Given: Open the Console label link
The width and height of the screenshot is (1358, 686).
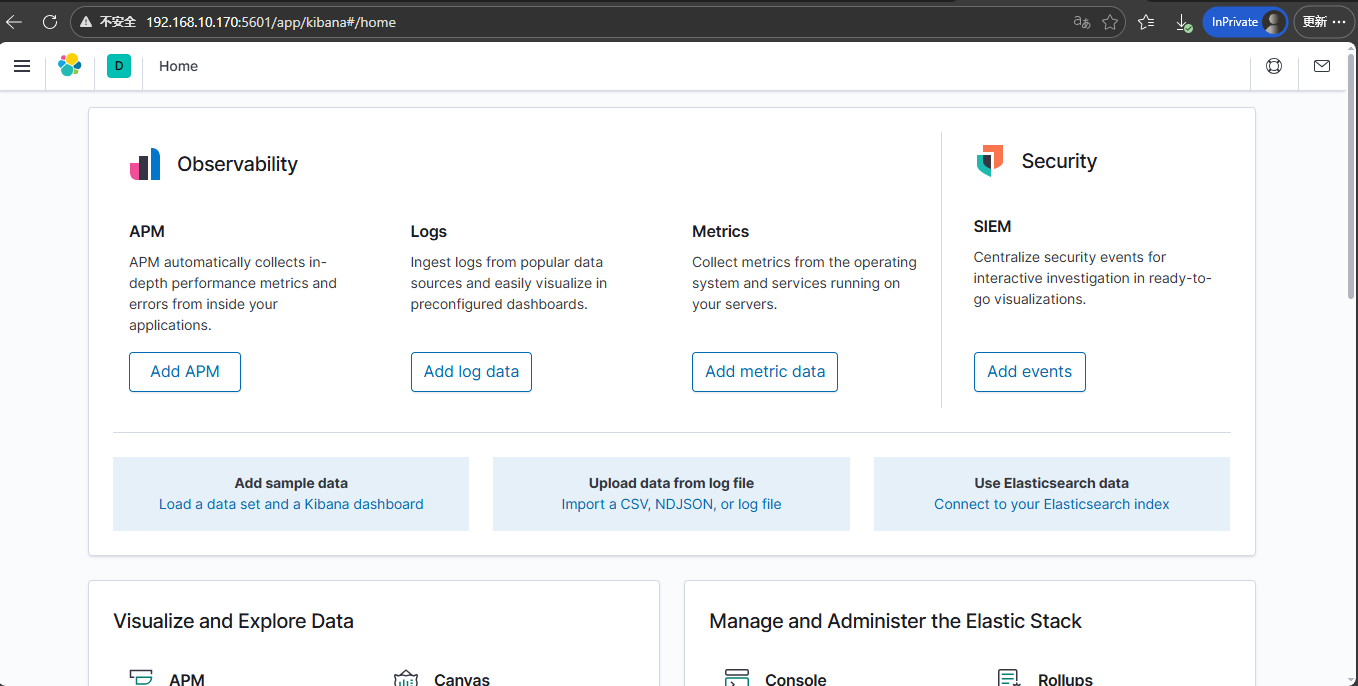Looking at the screenshot, I should [x=796, y=679].
